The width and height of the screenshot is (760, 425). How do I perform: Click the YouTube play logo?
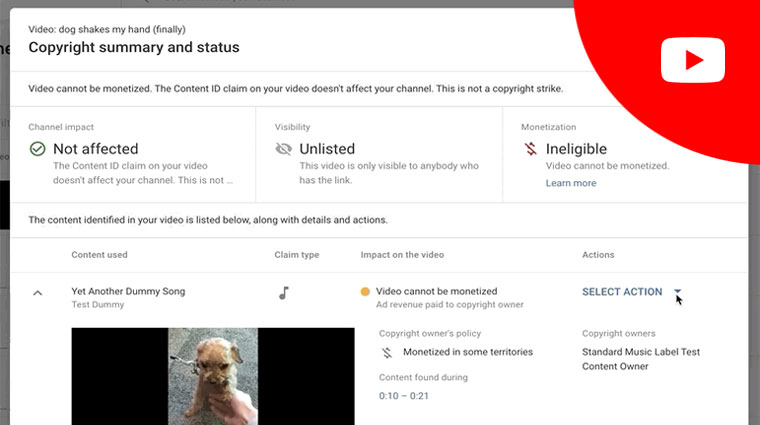click(693, 60)
